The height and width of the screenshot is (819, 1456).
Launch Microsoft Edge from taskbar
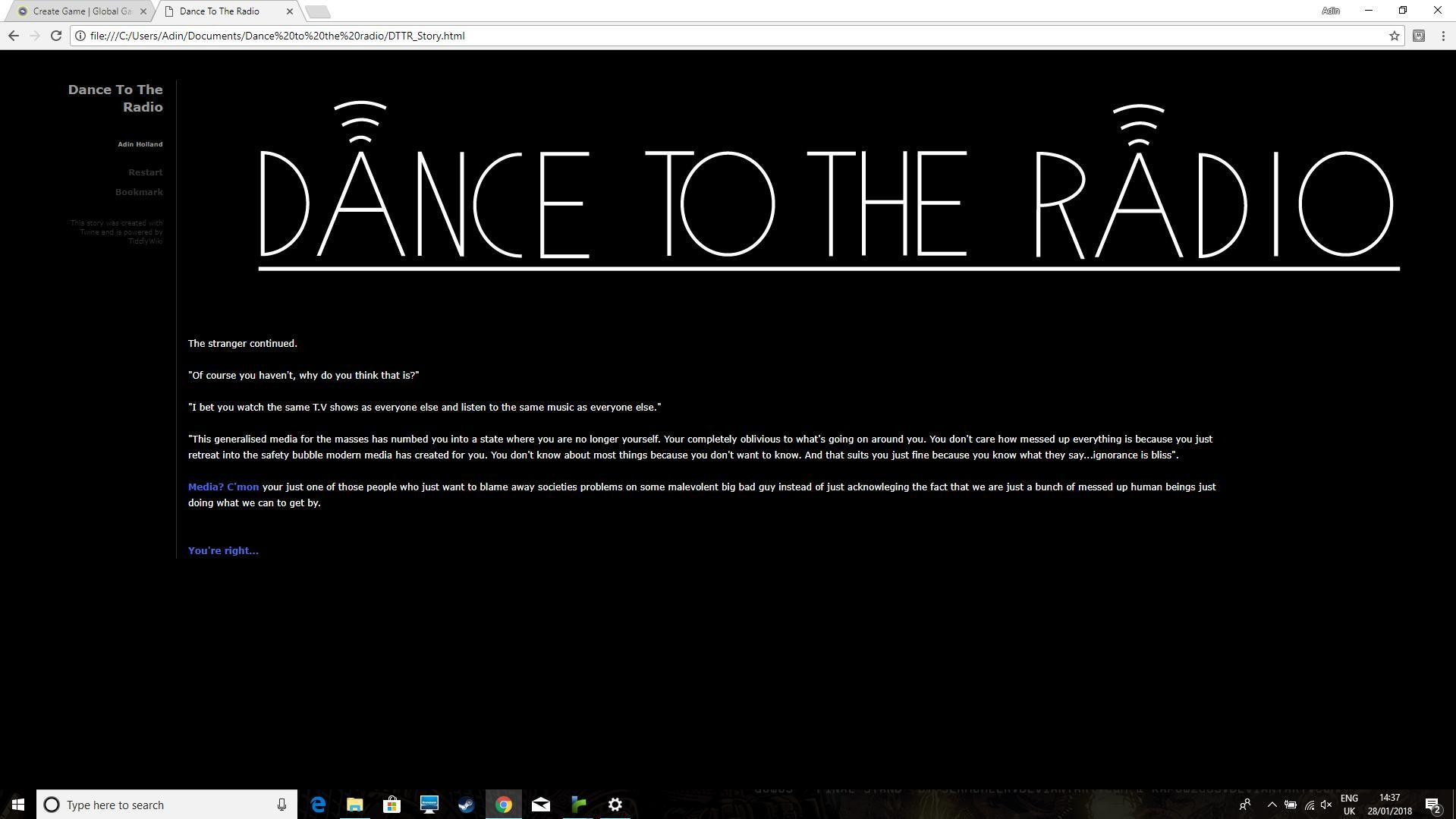pos(318,805)
